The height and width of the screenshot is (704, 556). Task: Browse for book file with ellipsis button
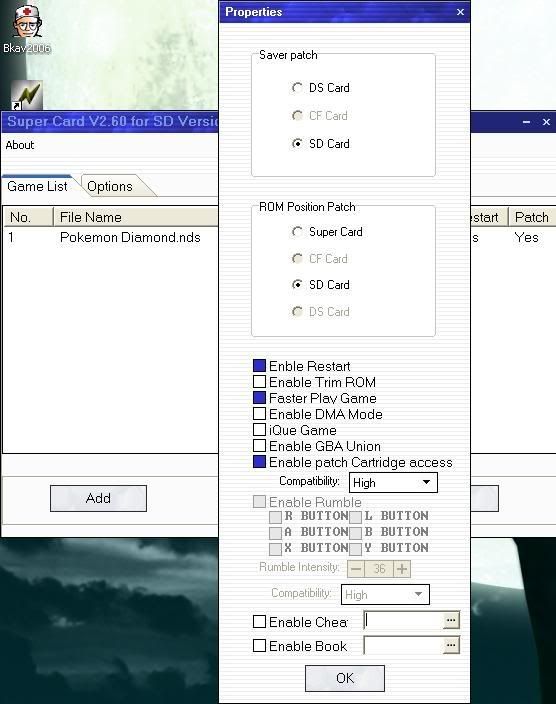coord(451,645)
